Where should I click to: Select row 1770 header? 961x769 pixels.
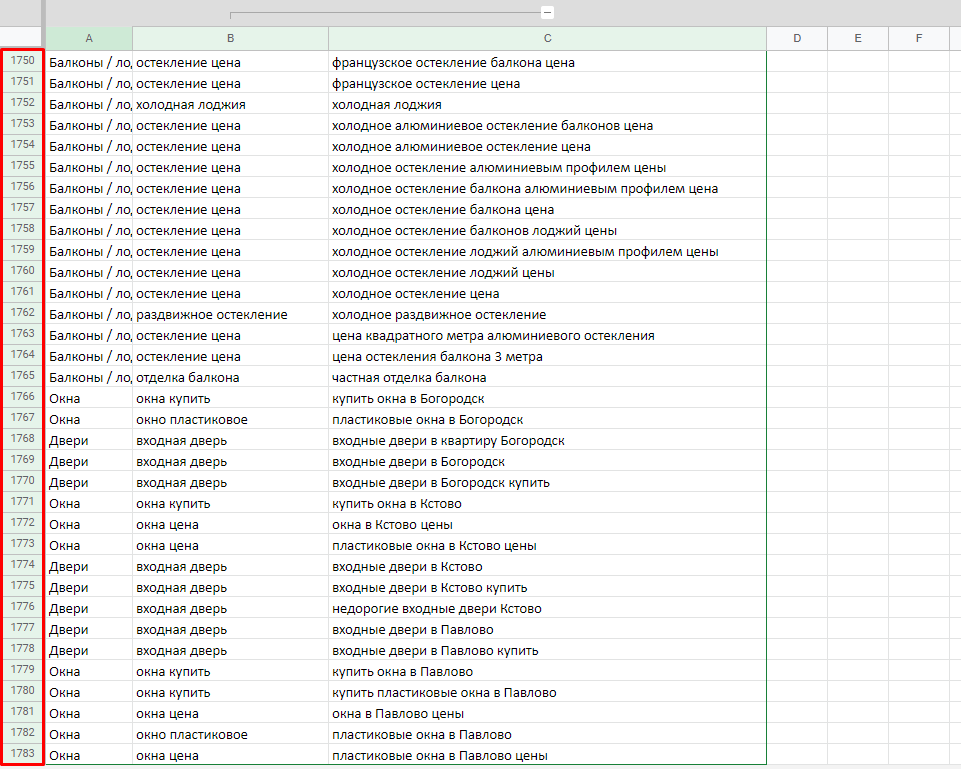click(23, 480)
